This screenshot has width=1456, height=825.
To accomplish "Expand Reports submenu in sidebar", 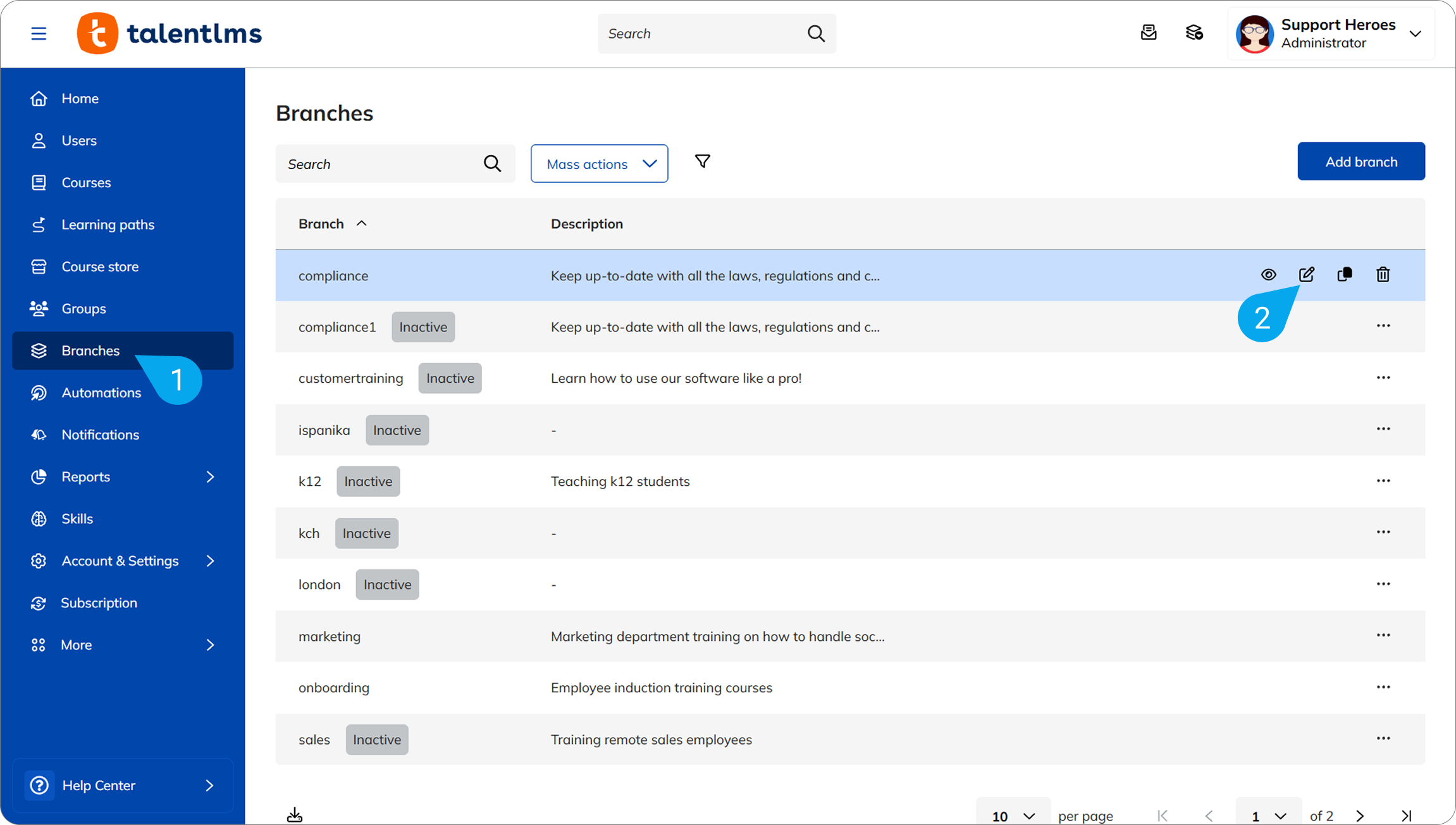I will coord(211,477).
